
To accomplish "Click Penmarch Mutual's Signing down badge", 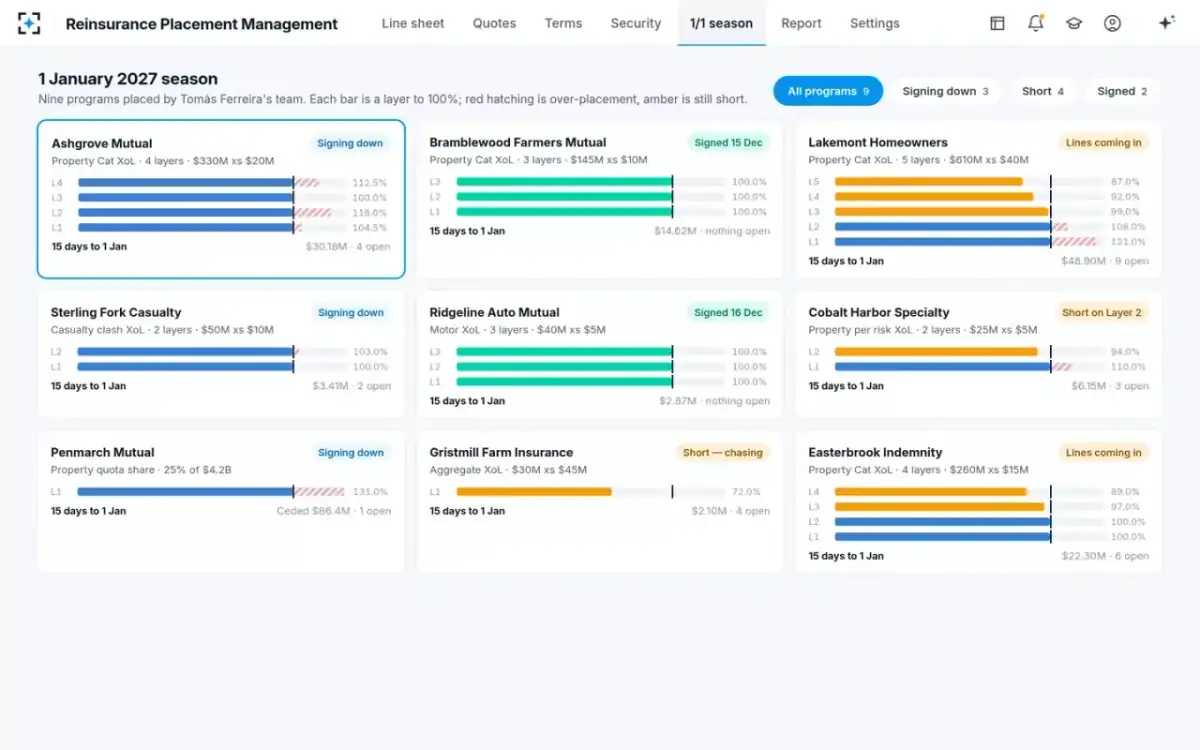I will [351, 452].
